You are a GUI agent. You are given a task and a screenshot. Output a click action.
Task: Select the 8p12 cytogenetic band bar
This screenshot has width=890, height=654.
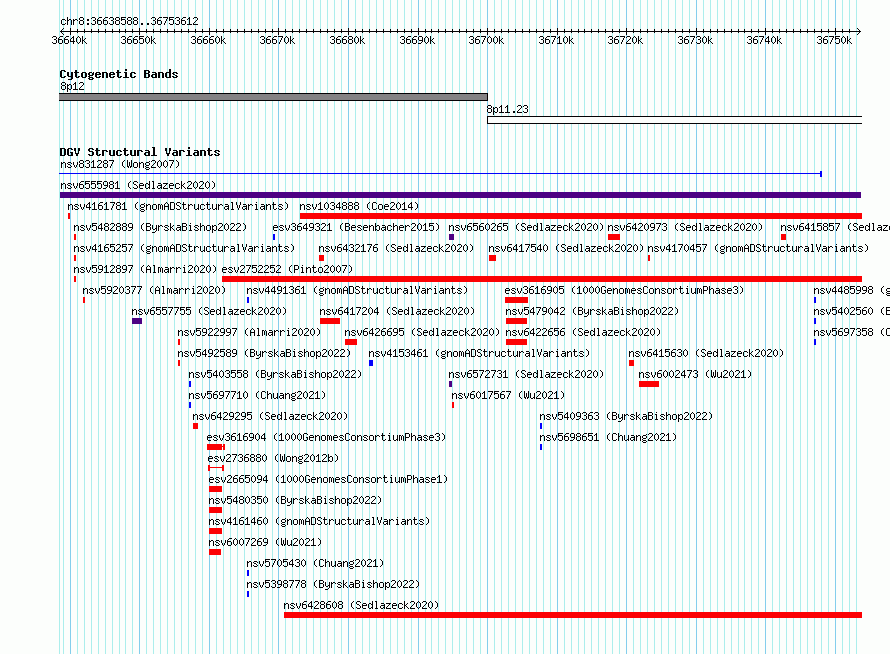click(273, 97)
